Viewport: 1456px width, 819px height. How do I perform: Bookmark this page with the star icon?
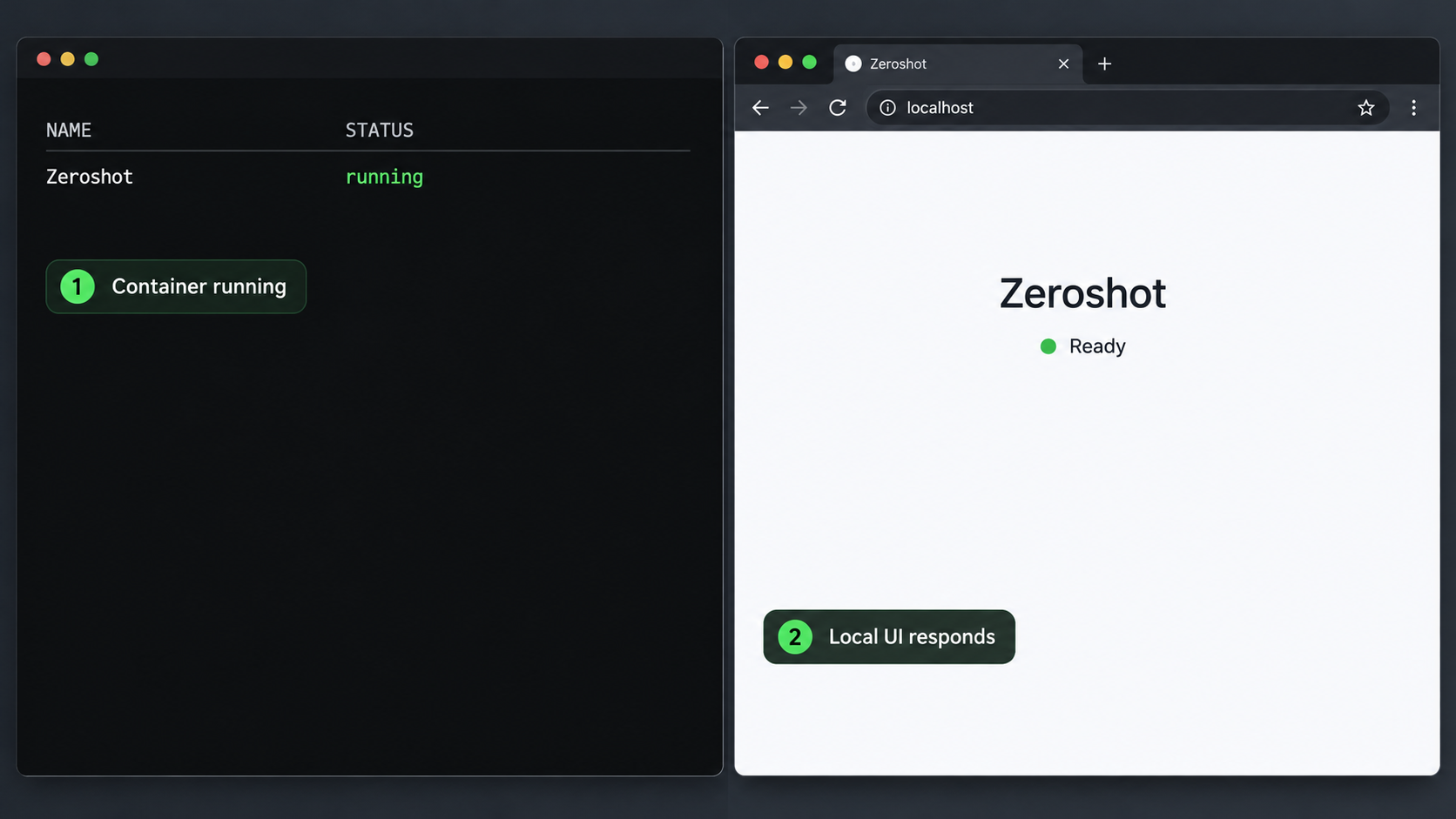[1365, 108]
